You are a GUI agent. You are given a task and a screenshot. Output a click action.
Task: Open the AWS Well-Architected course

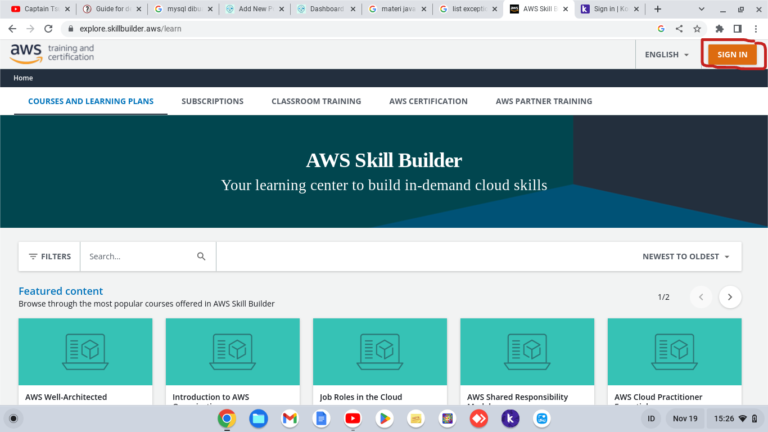[x=66, y=397]
